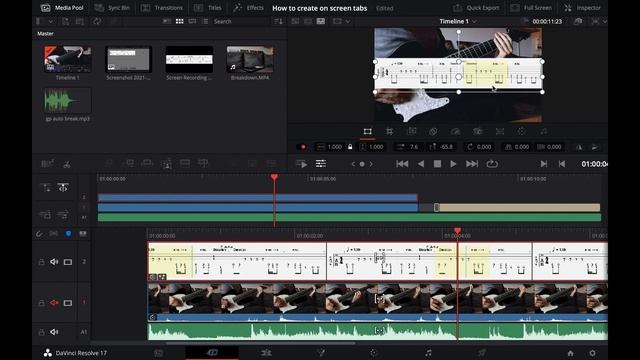The height and width of the screenshot is (360, 640).
Task: Switch to the Sync Bin tab
Action: click(x=112, y=8)
